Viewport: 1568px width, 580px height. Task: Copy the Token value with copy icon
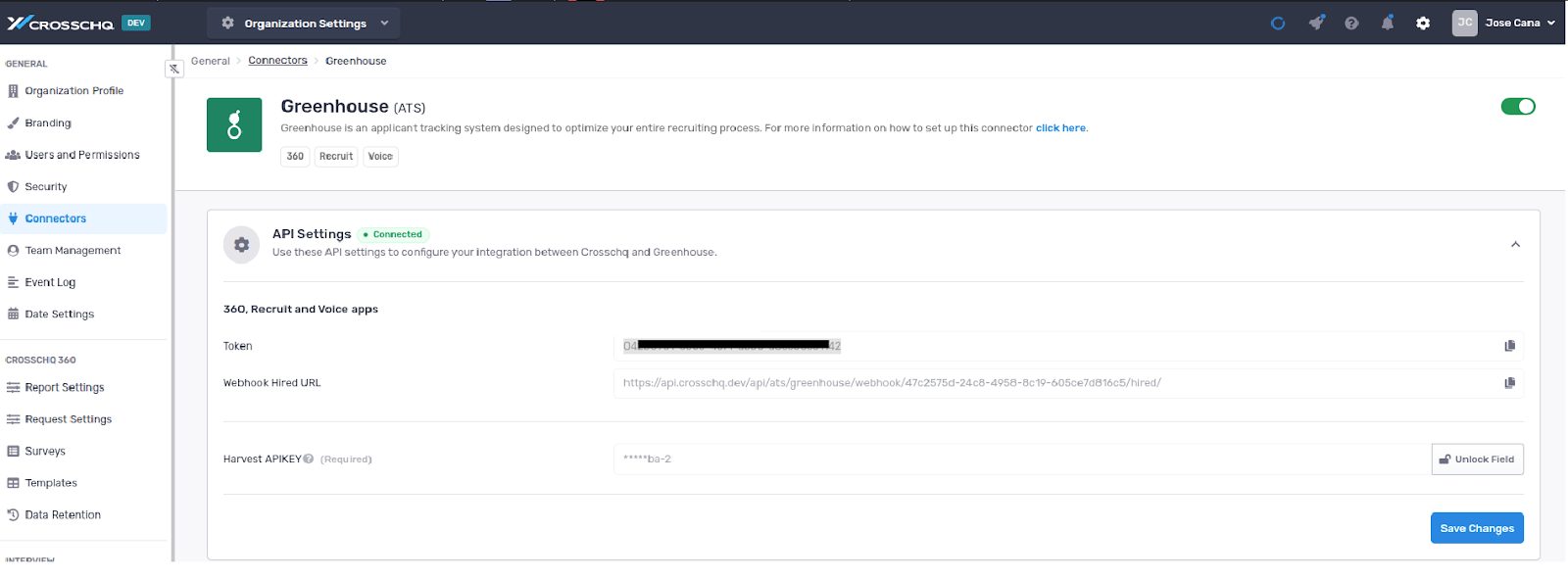click(x=1509, y=346)
